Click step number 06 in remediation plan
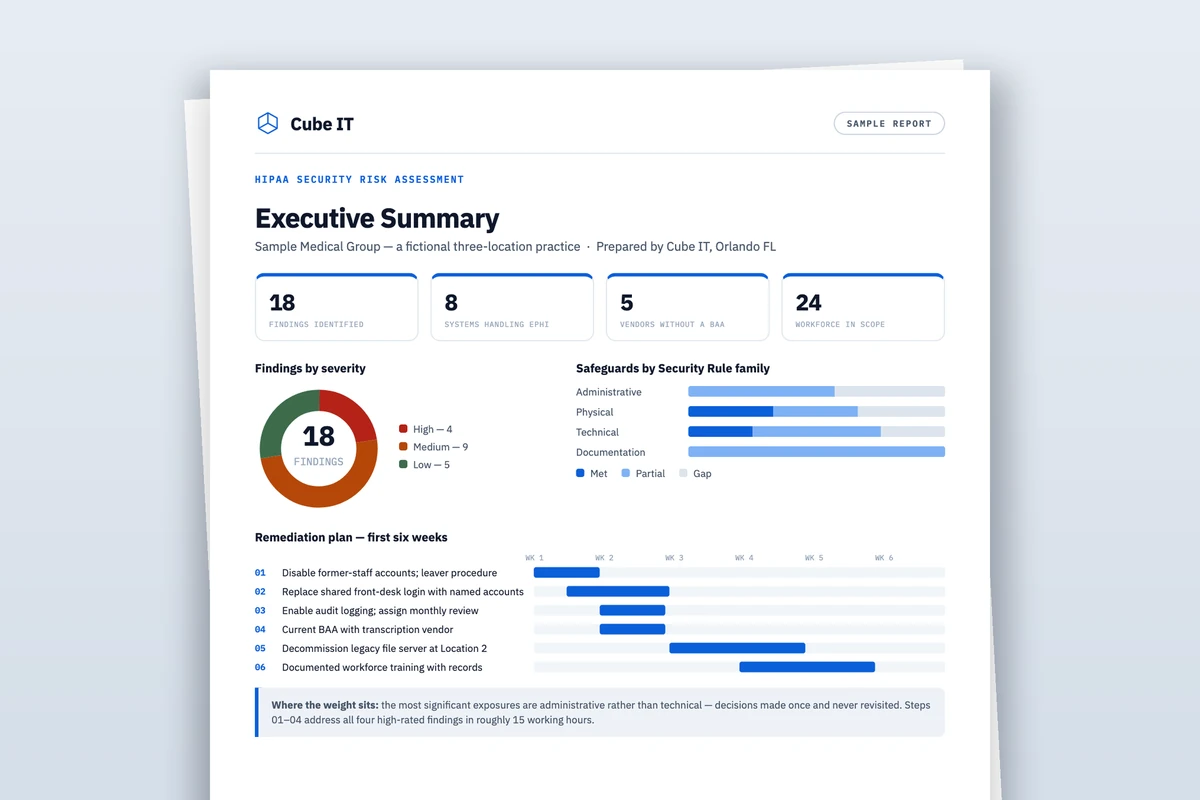Image resolution: width=1200 pixels, height=800 pixels. point(260,667)
